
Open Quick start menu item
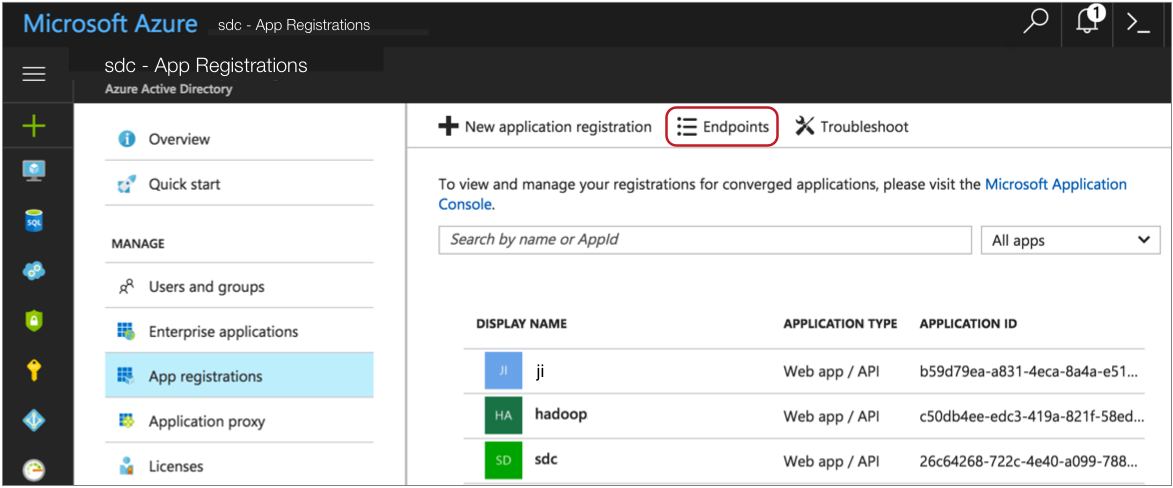pos(184,184)
